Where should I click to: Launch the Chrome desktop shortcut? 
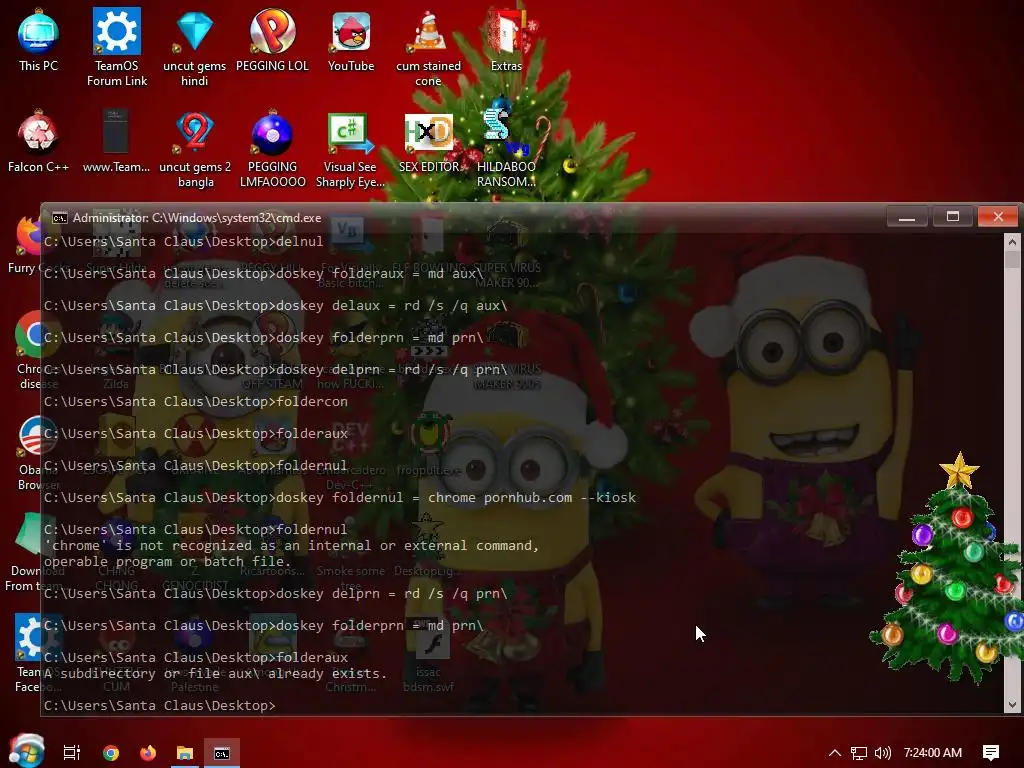tap(27, 351)
